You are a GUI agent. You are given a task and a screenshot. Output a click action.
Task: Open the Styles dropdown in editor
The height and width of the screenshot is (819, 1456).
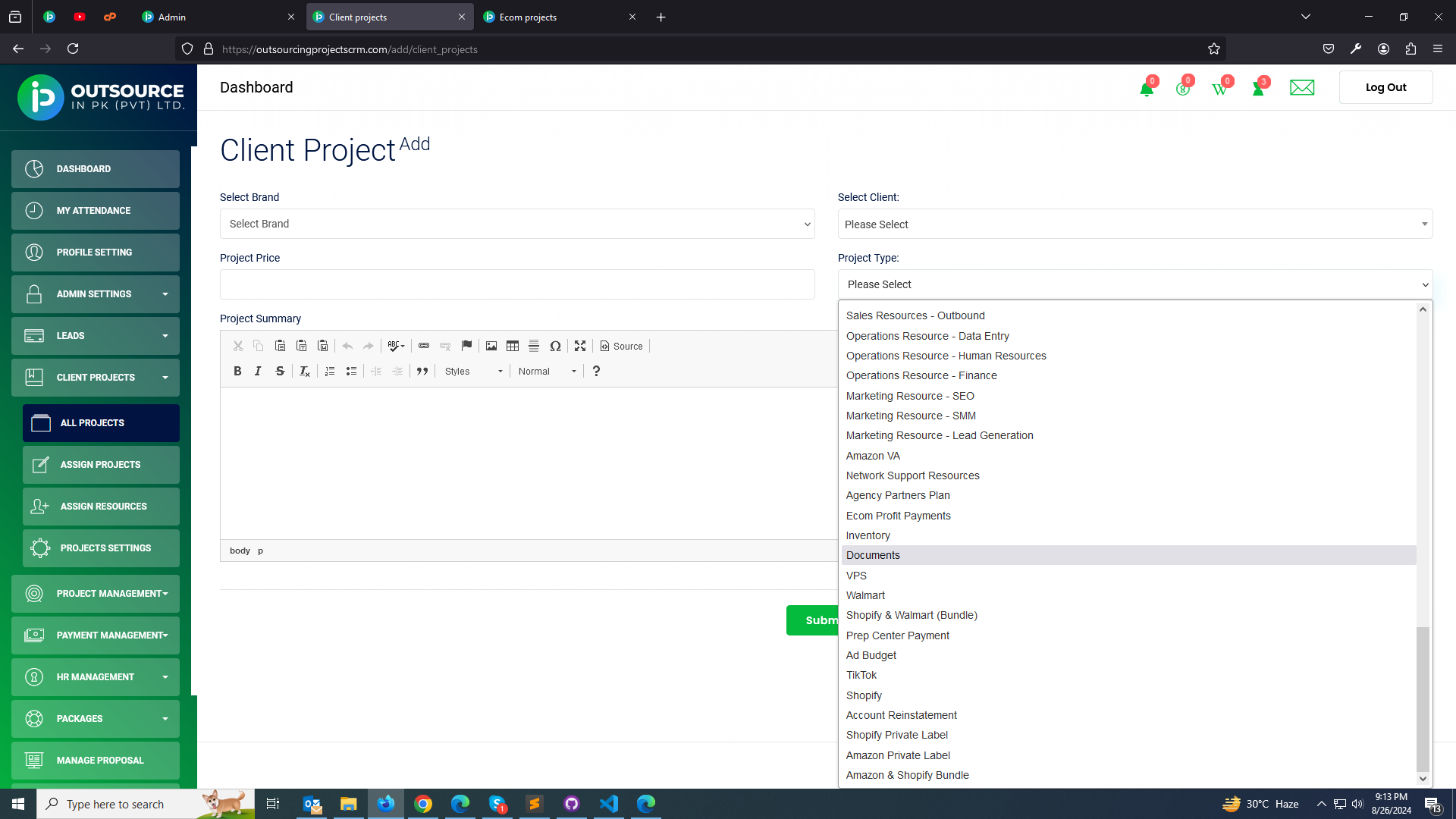[474, 371]
